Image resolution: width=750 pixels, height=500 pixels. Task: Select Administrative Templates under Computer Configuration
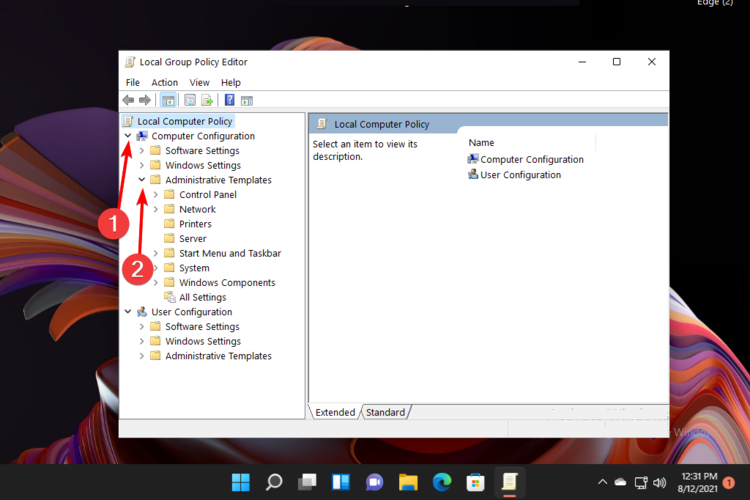(218, 180)
